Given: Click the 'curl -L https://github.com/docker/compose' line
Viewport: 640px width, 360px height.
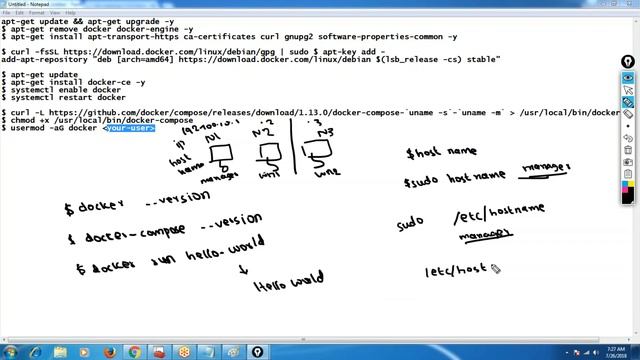Looking at the screenshot, I should (311, 113).
